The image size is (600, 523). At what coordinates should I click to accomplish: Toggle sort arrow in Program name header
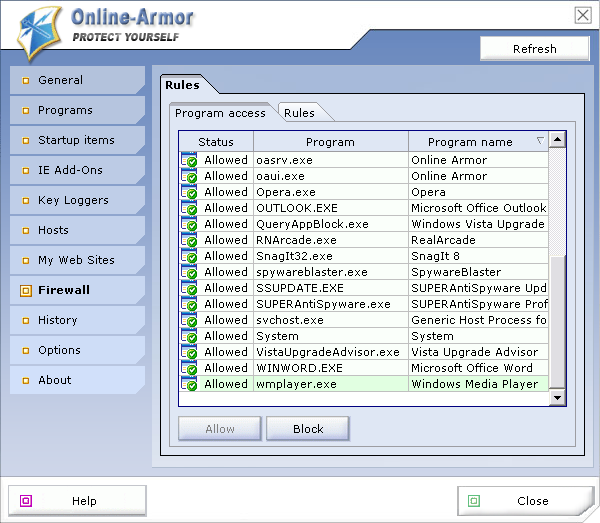540,141
